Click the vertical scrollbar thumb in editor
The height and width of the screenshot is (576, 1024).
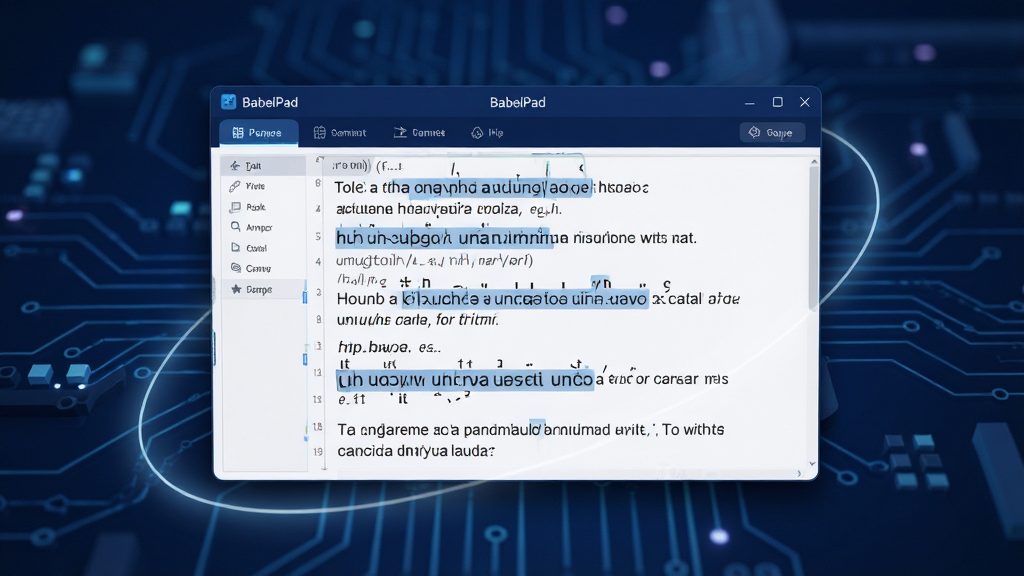click(813, 238)
